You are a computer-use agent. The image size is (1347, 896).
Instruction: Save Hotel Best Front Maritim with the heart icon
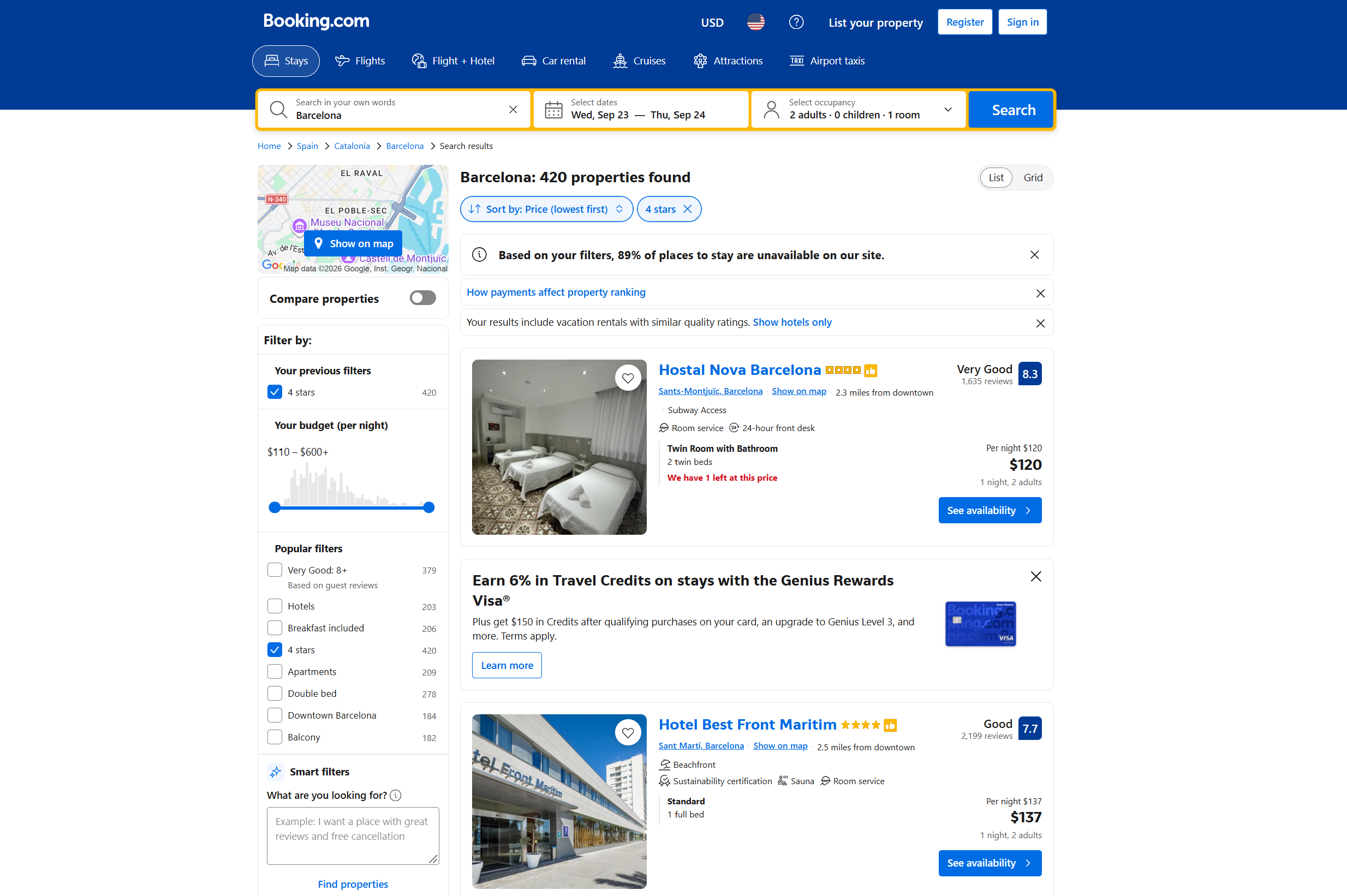(628, 733)
